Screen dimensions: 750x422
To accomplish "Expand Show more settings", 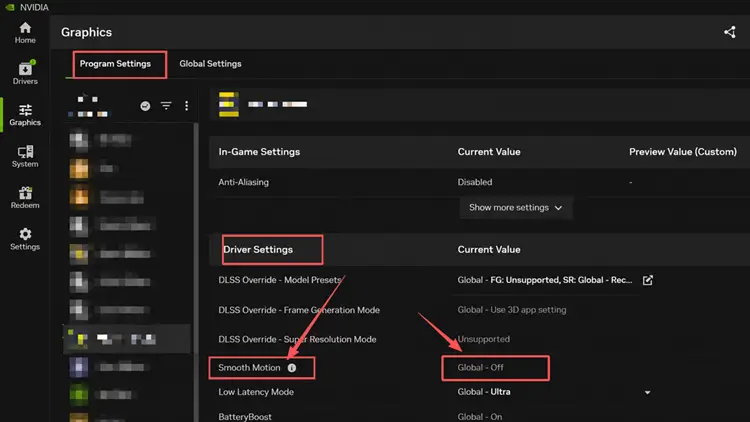I will pos(516,208).
